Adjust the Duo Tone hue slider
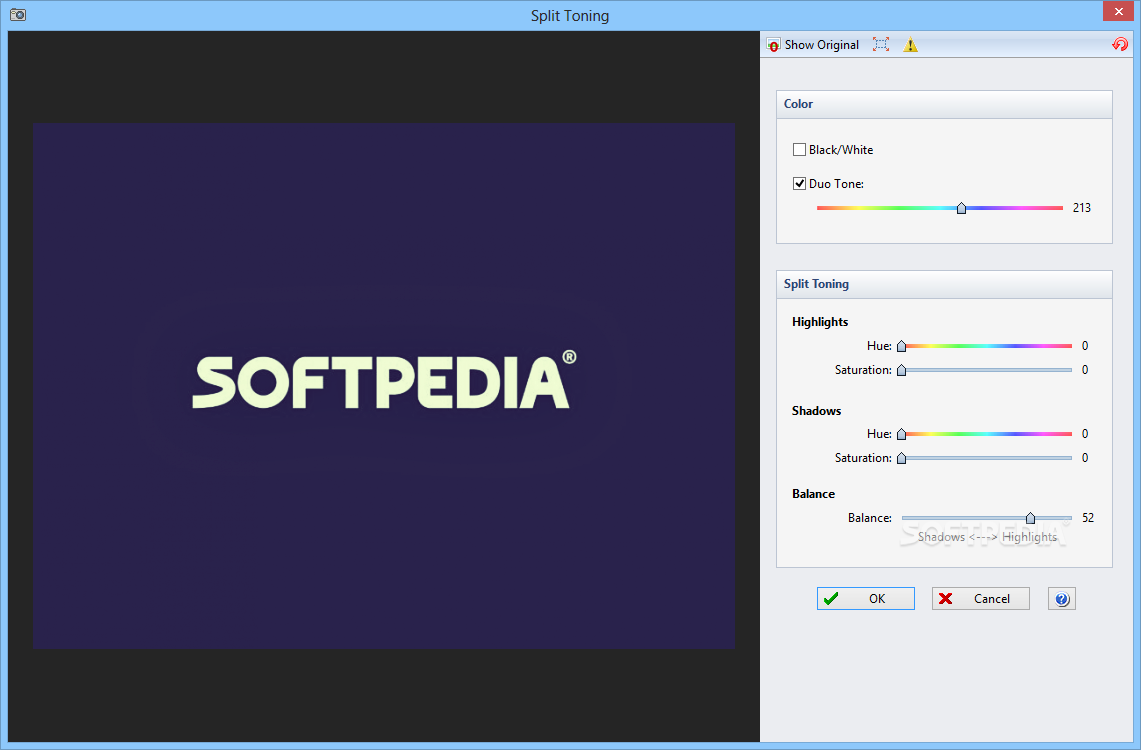The width and height of the screenshot is (1141, 750). (961, 208)
